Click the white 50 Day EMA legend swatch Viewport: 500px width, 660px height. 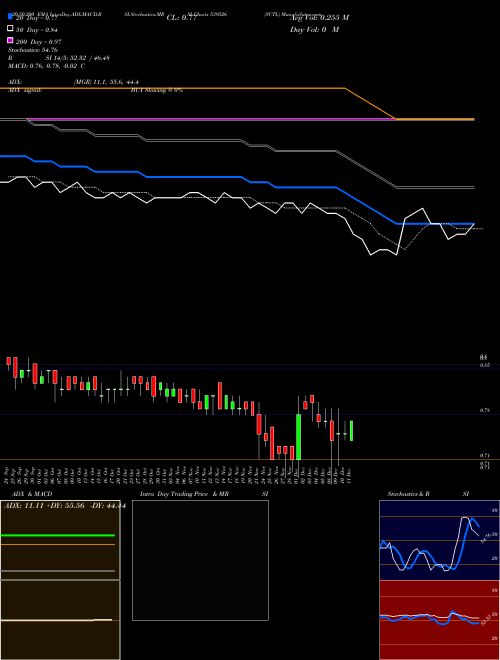(11, 28)
